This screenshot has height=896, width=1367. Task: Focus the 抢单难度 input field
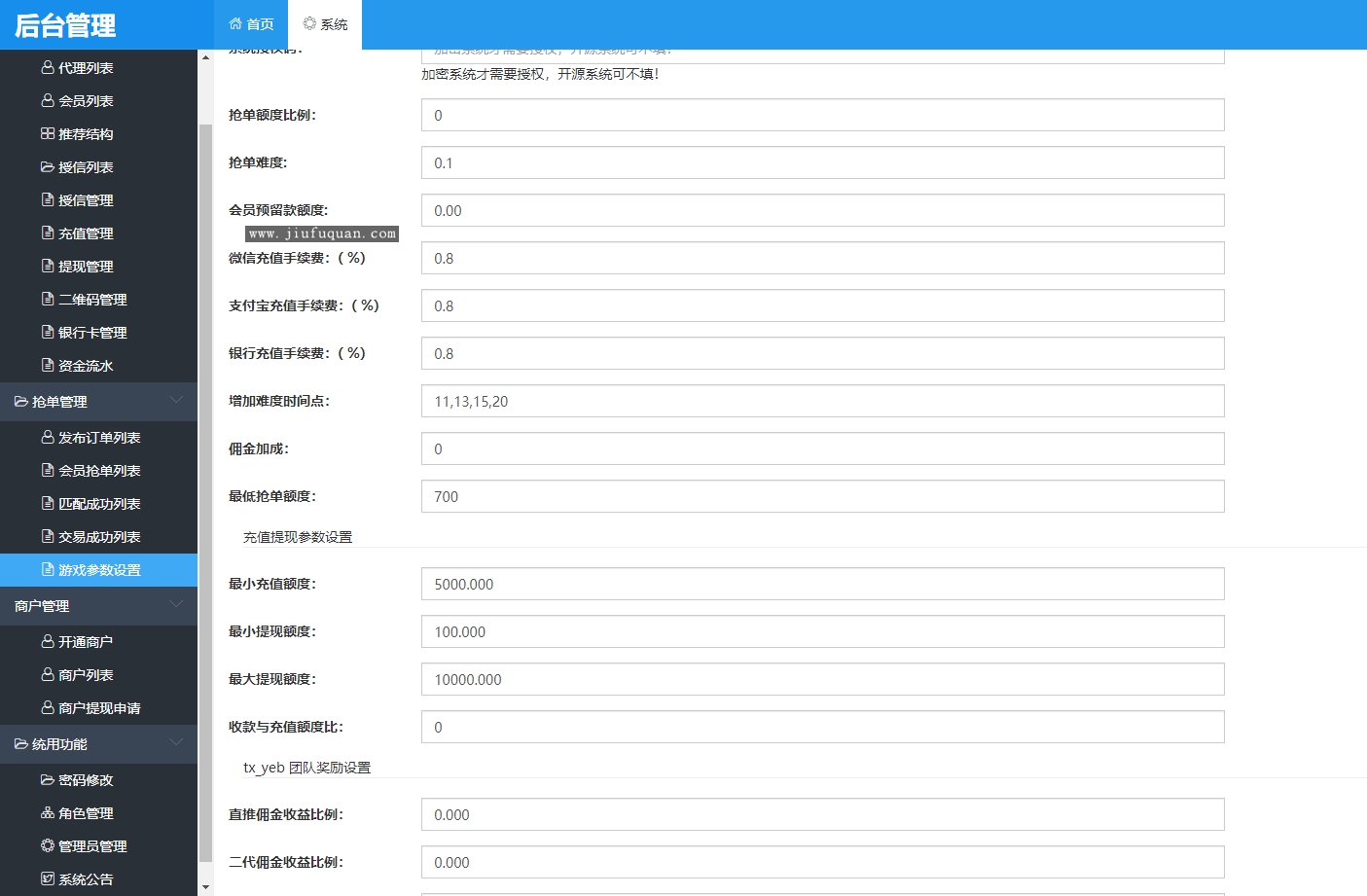(822, 162)
